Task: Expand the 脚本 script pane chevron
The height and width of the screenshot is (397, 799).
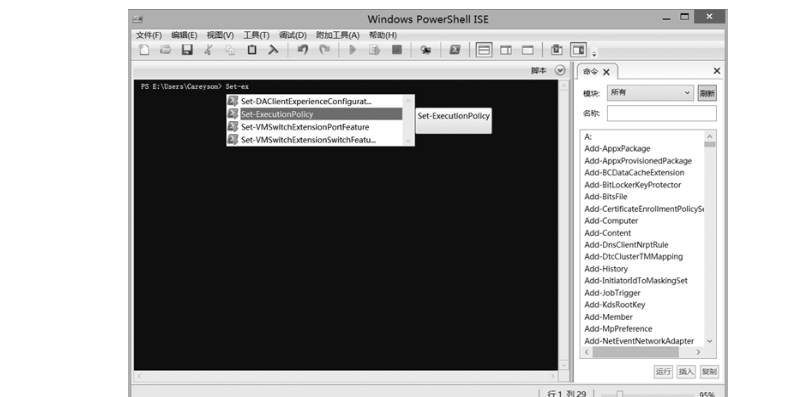Action: click(560, 71)
